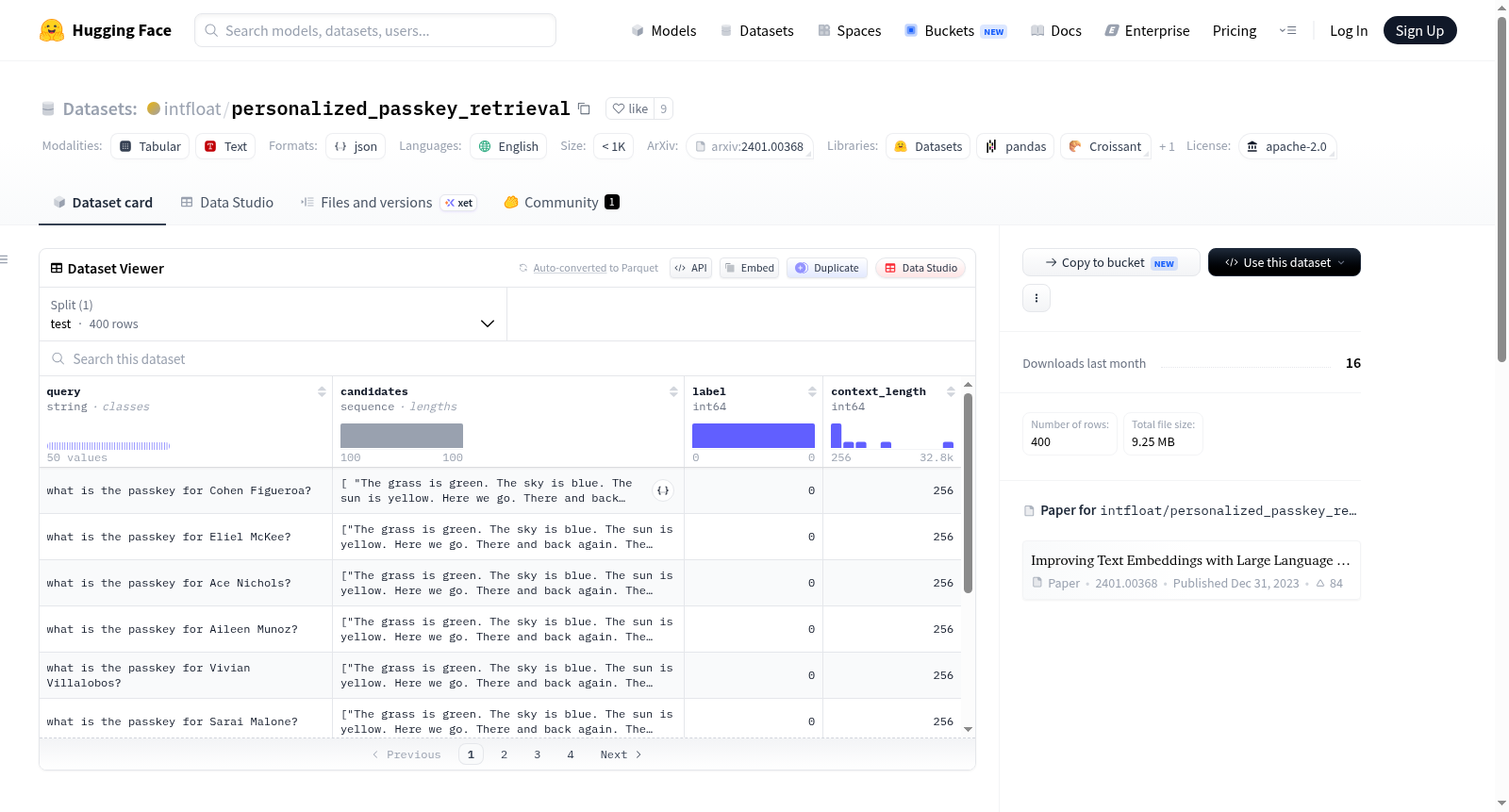
Task: Click the Hugging Face logo
Action: (x=106, y=30)
